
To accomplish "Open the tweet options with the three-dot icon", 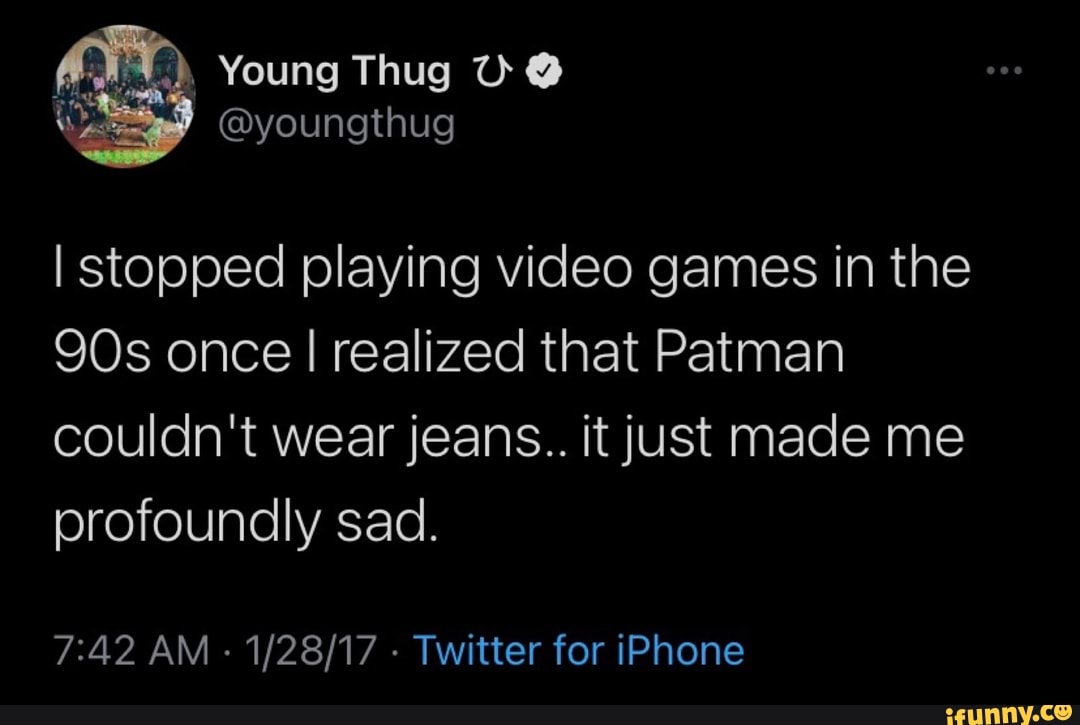I will tap(1003, 69).
